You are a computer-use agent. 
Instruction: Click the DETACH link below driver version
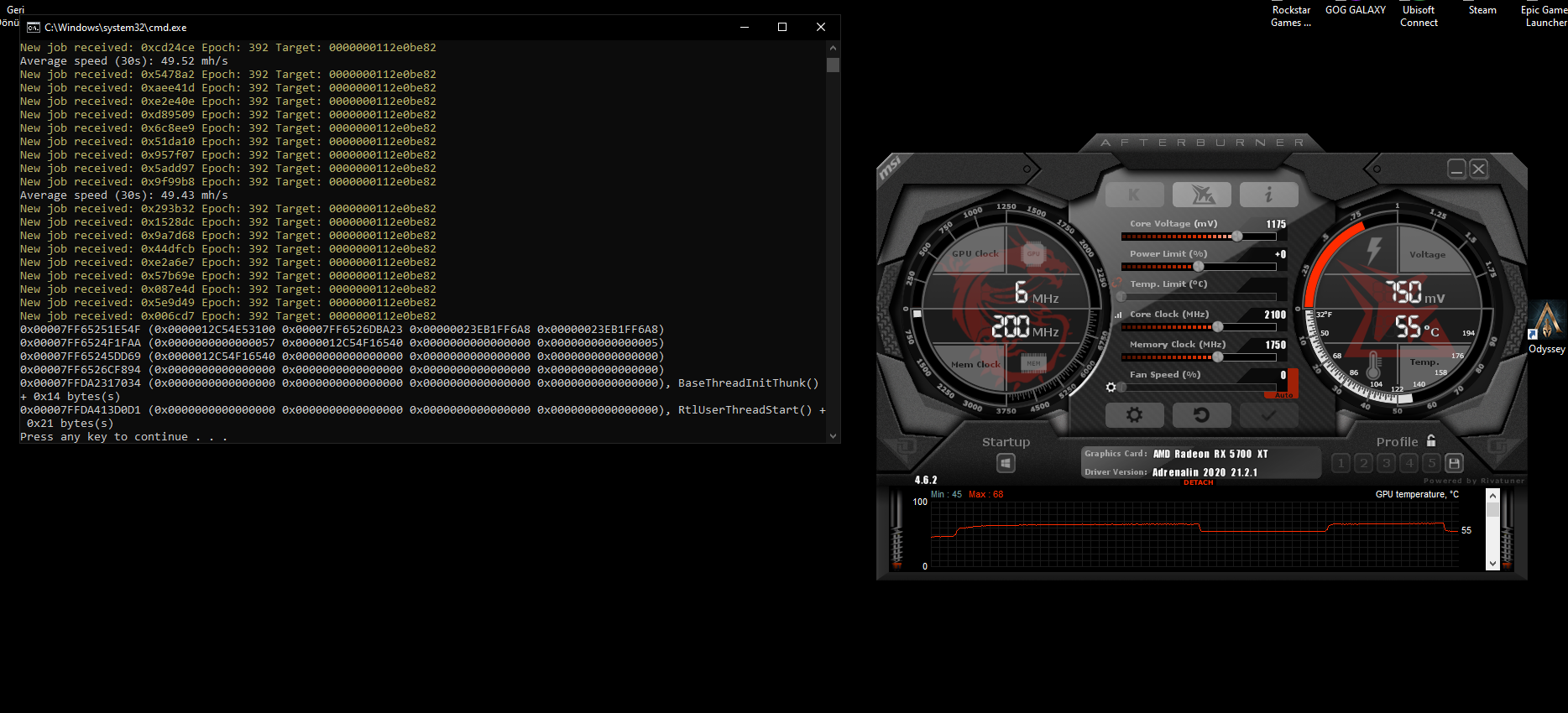click(x=1199, y=482)
